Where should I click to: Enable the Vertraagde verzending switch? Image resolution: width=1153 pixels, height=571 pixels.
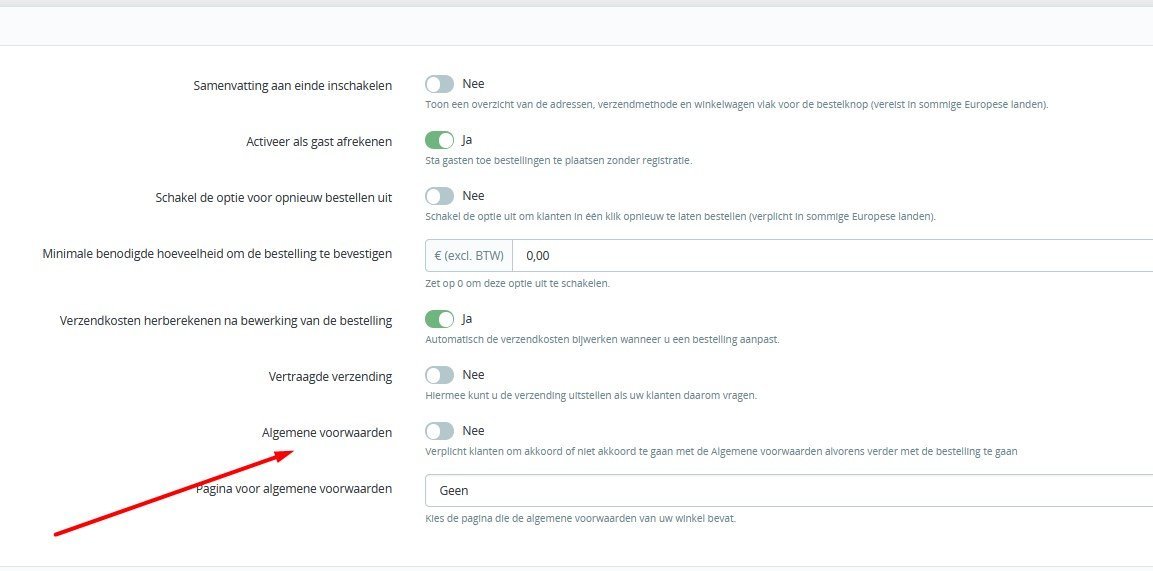(x=439, y=376)
